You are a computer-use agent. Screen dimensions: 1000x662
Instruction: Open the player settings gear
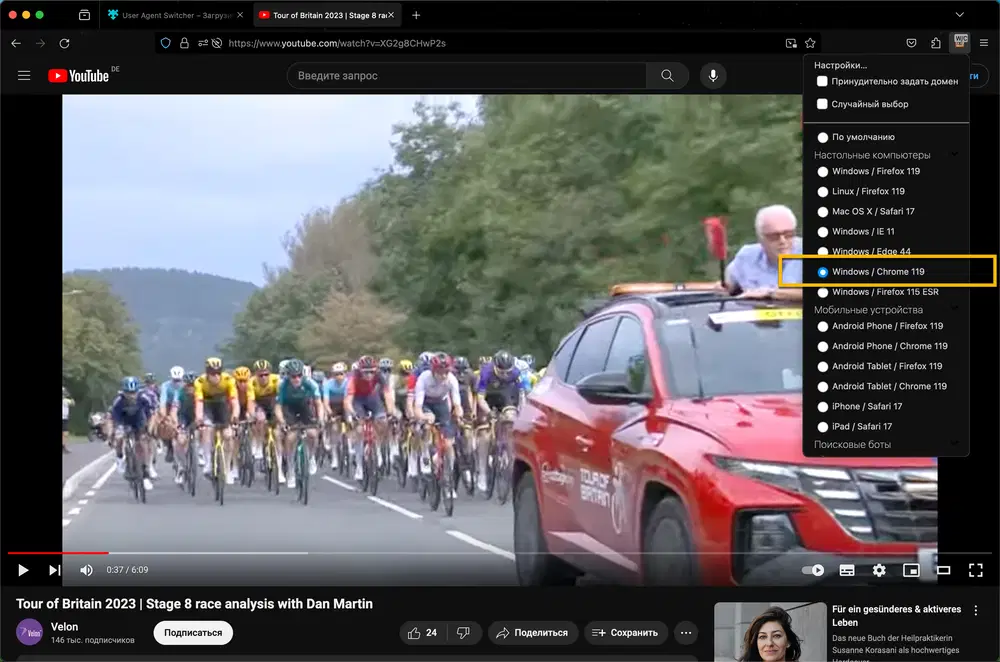point(879,570)
